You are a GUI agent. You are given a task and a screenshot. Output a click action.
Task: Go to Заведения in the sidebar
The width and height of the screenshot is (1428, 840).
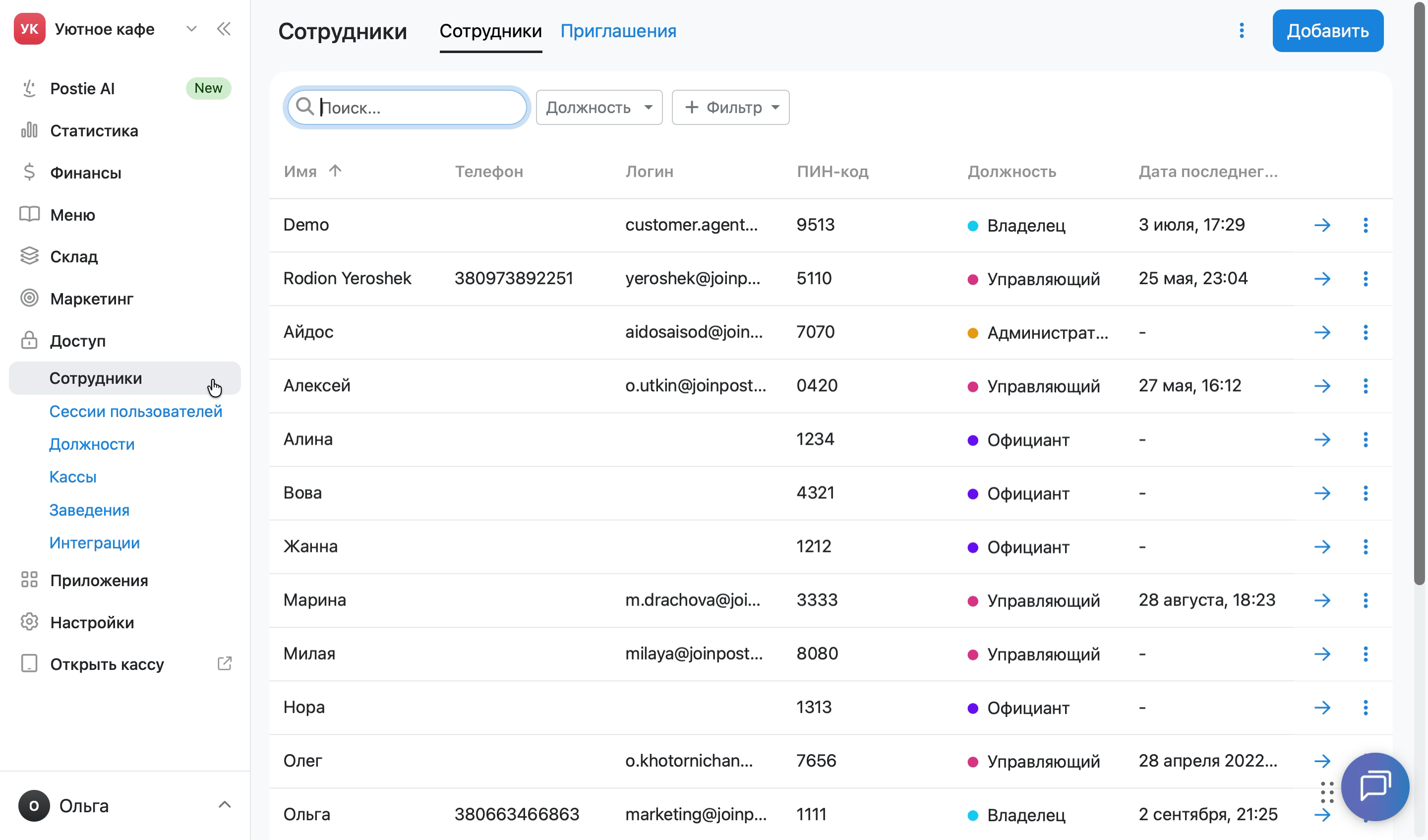click(x=89, y=510)
